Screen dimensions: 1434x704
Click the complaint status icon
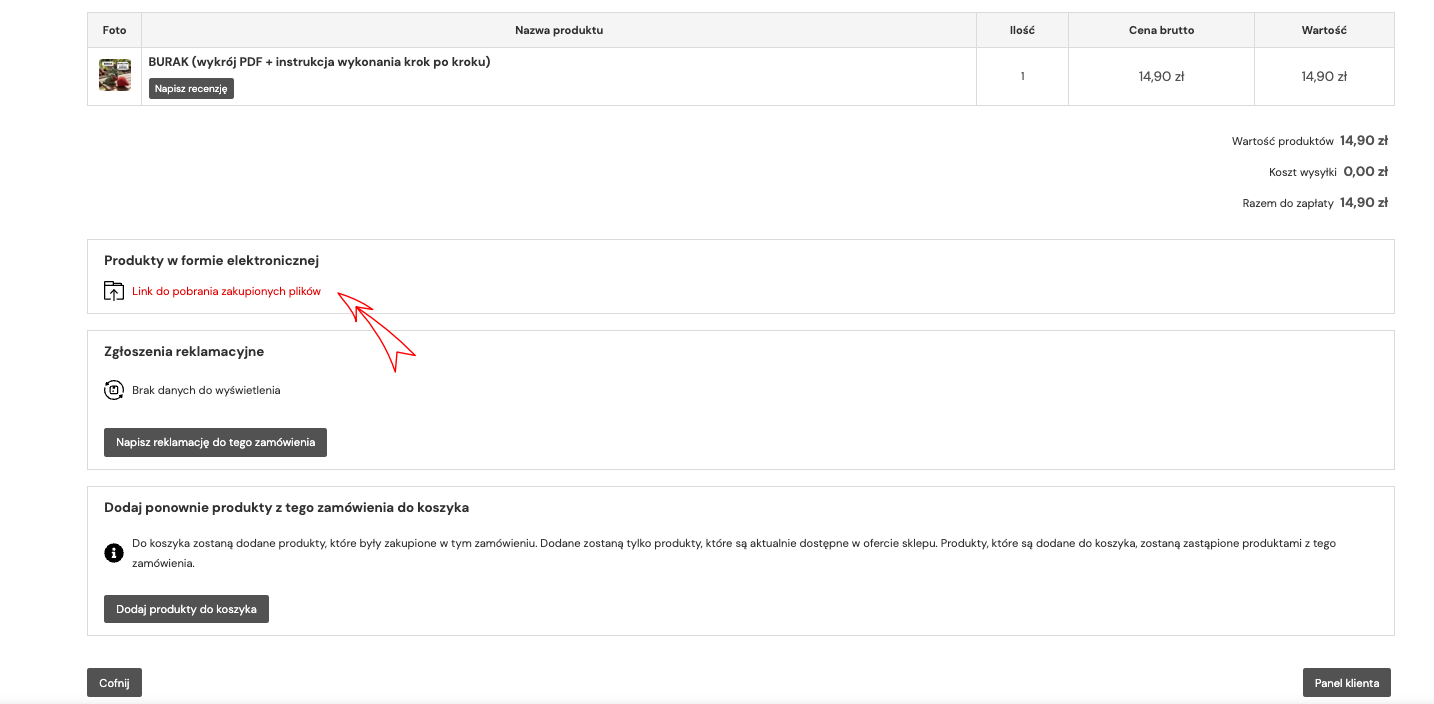[x=114, y=390]
